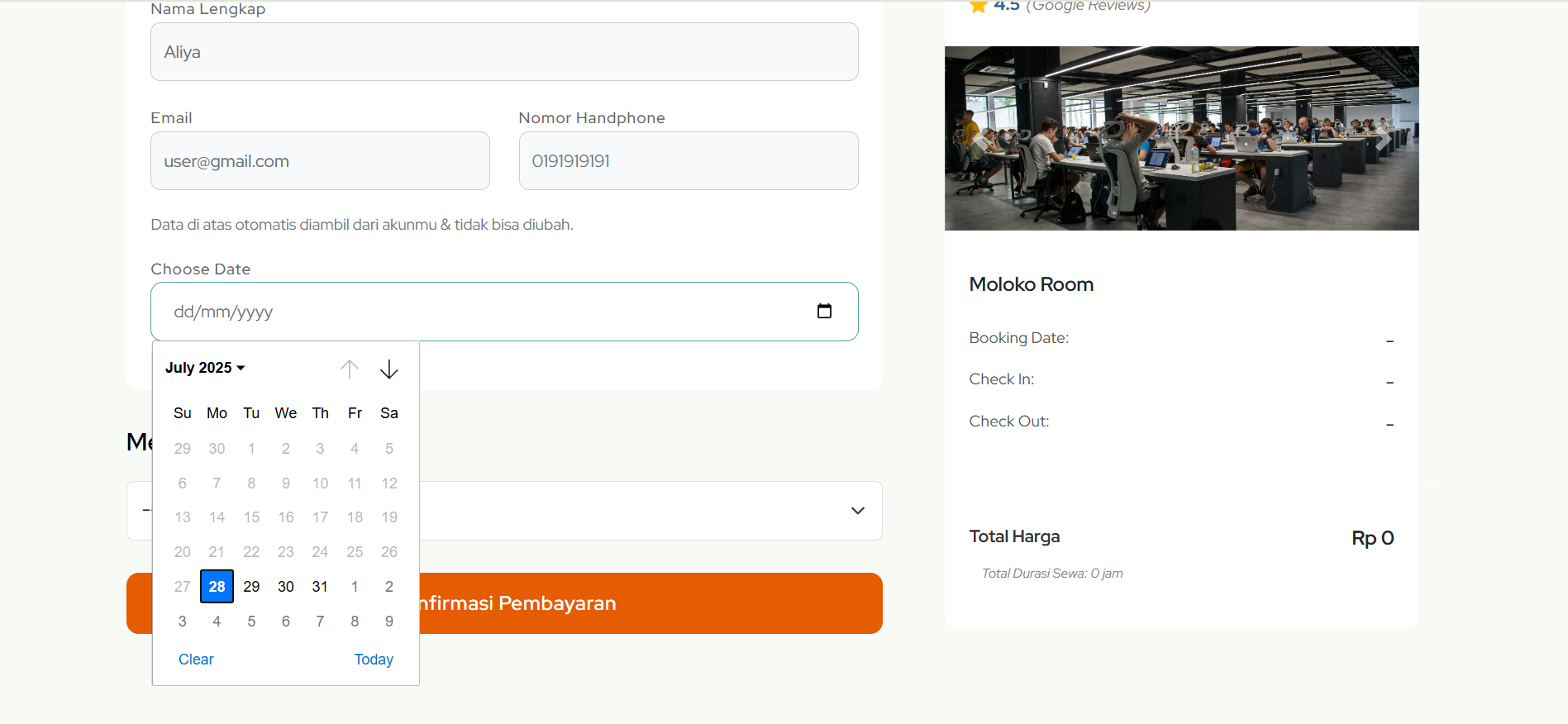Click the Moloko Room photo
The height and width of the screenshot is (724, 1568).
(1182, 138)
